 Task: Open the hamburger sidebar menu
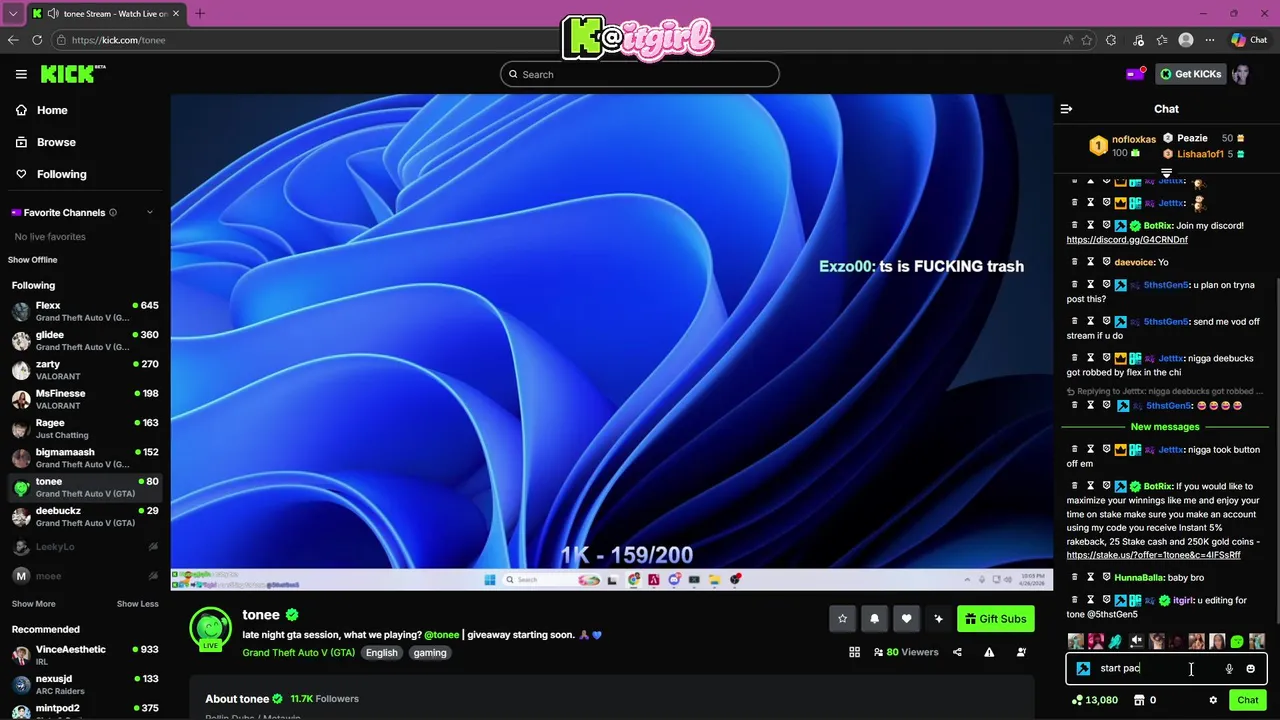(21, 74)
